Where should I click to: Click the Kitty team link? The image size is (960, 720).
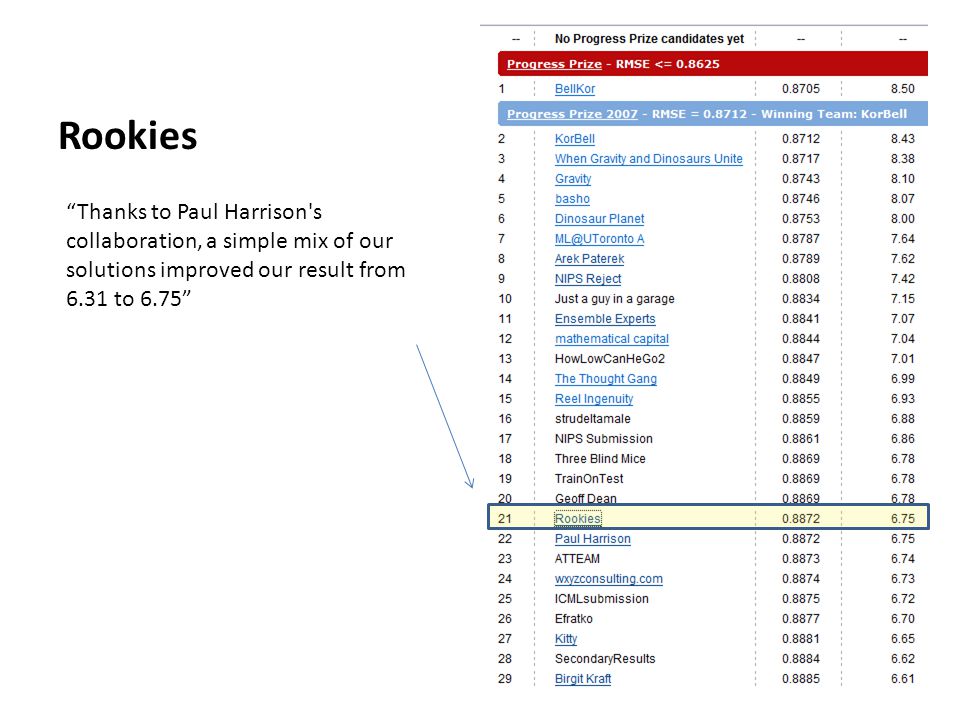point(566,639)
